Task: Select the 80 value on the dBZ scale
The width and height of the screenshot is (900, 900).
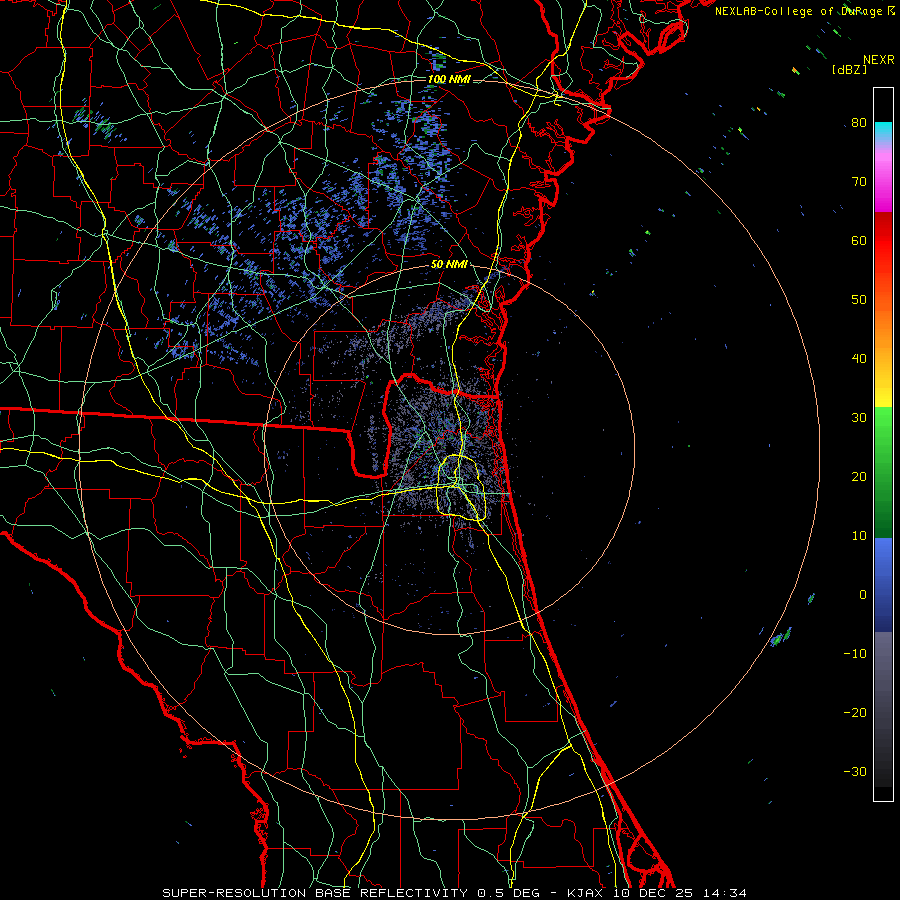Action: [859, 122]
